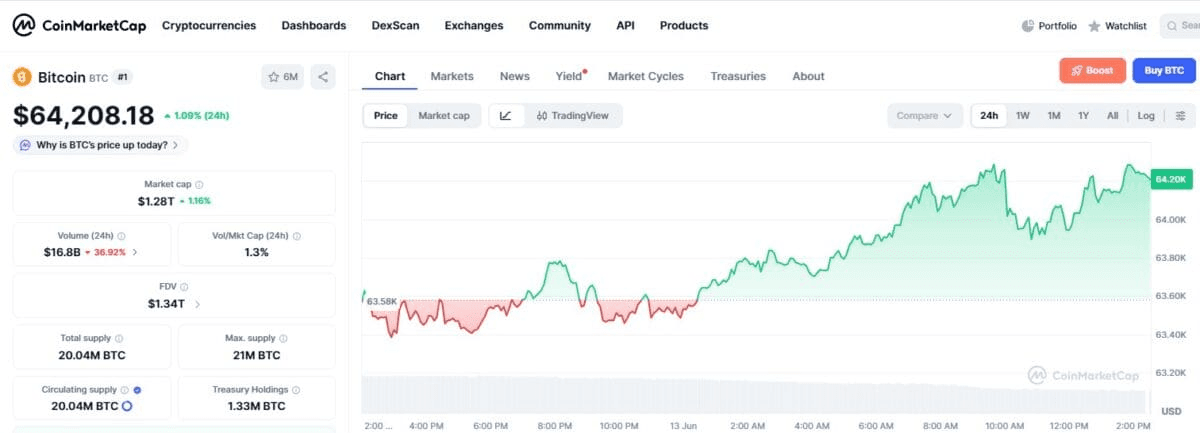The width and height of the screenshot is (1200, 433).
Task: Open the Treasuries tab
Action: [738, 76]
